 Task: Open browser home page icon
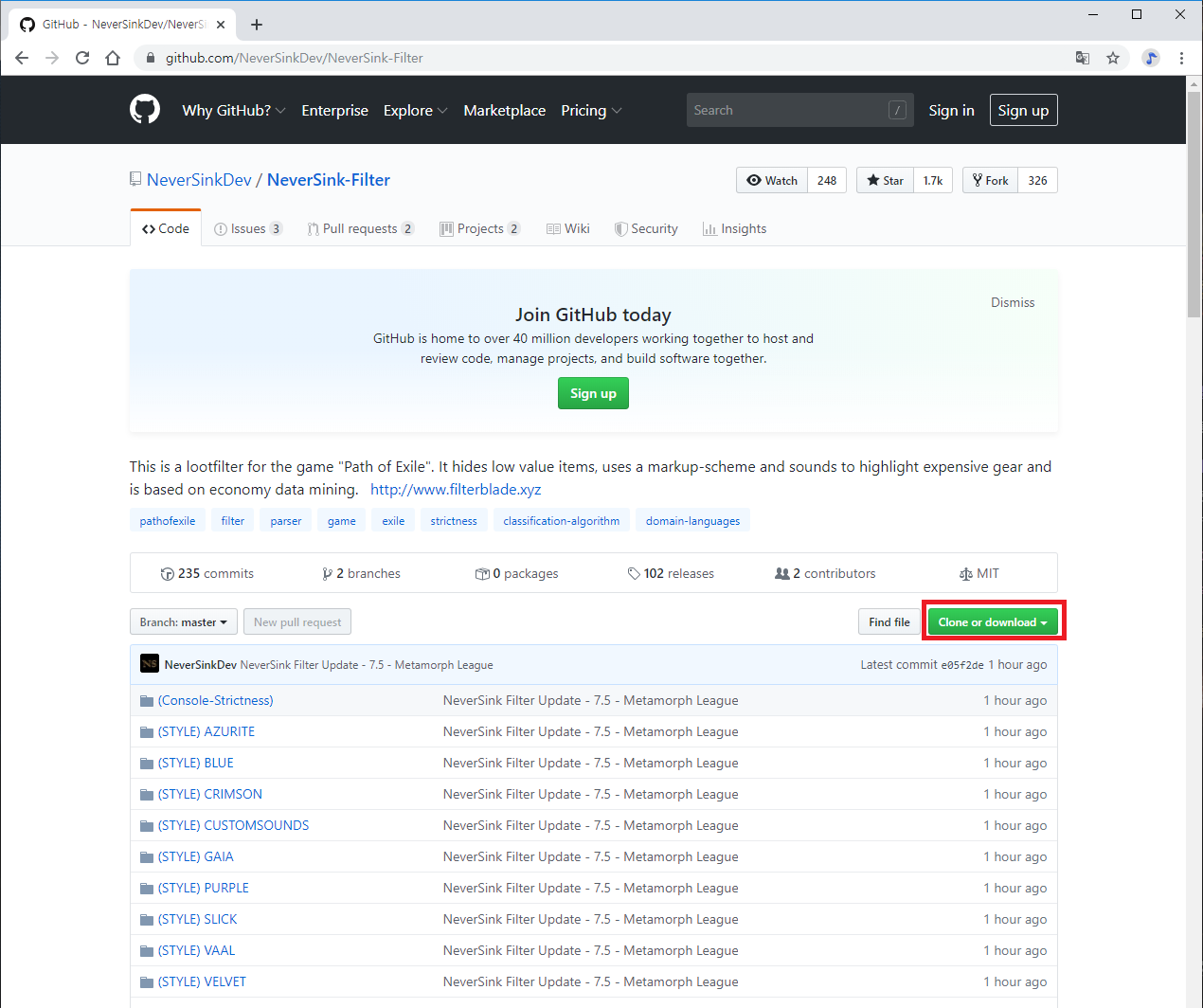point(113,58)
